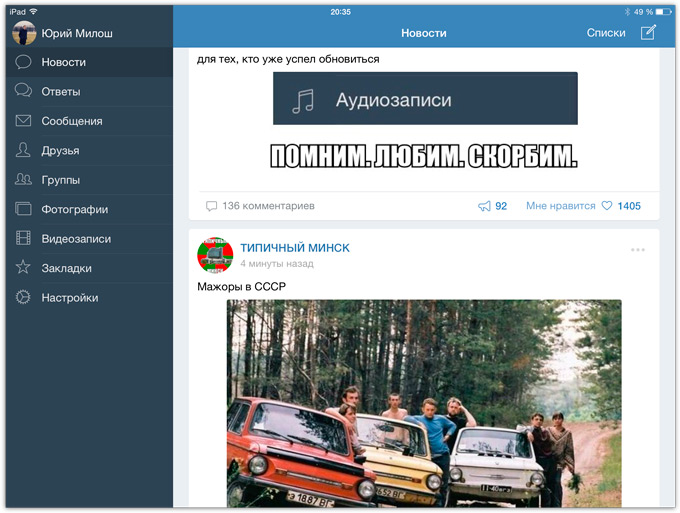Tap the envelope Сообщения icon
Image resolution: width=680 pixels, height=513 pixels.
(x=23, y=121)
